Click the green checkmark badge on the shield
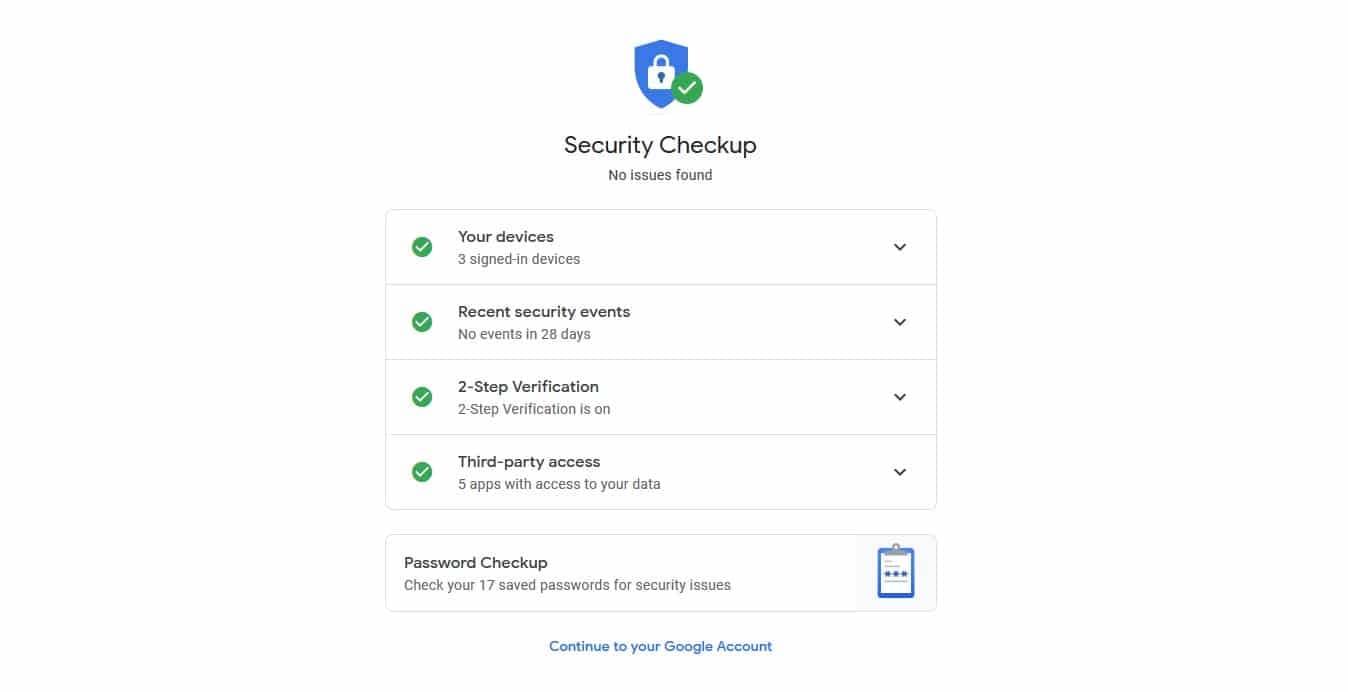The height and width of the screenshot is (692, 1348). [687, 88]
